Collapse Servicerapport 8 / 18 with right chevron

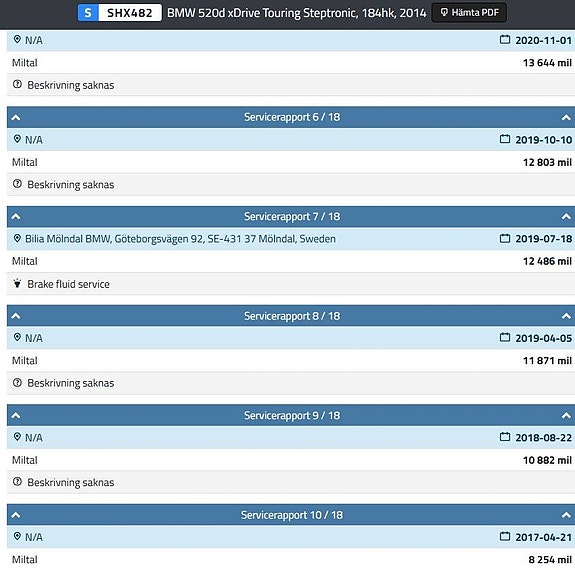coord(566,316)
